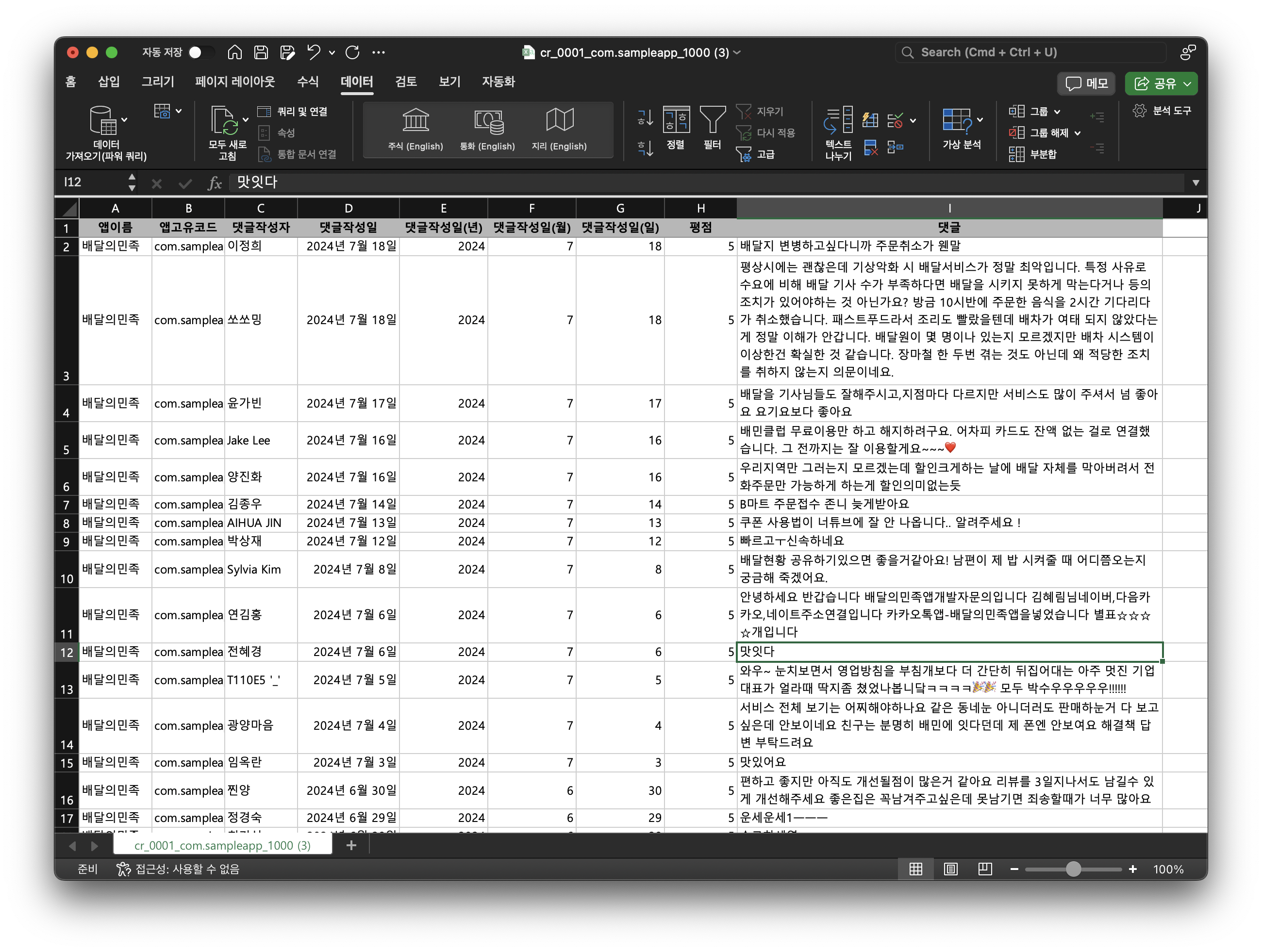Viewport: 1262px width, 952px height.
Task: Open the undo history dropdown arrow
Action: pos(332,52)
